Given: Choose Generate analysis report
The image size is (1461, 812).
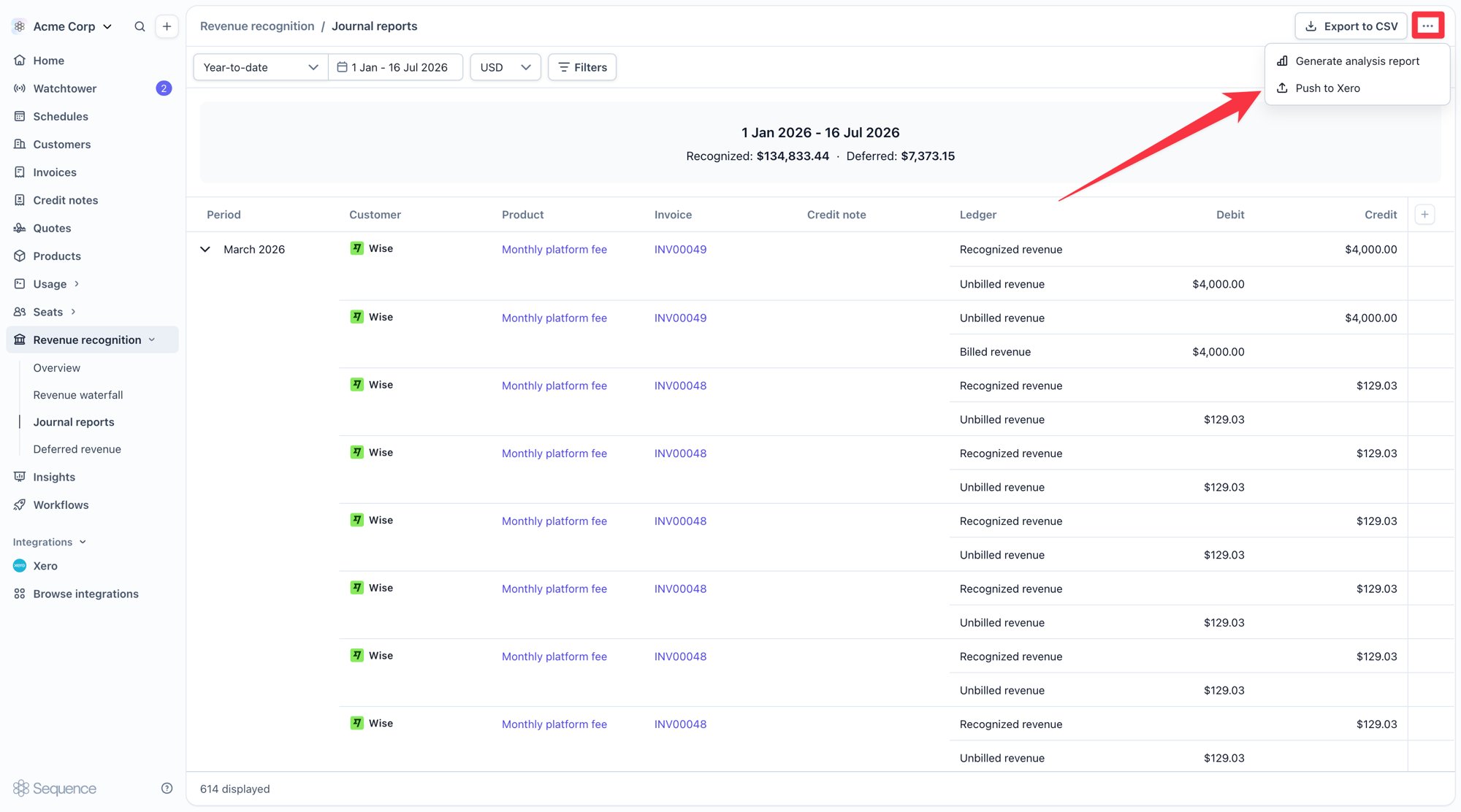Looking at the screenshot, I should tap(1357, 61).
